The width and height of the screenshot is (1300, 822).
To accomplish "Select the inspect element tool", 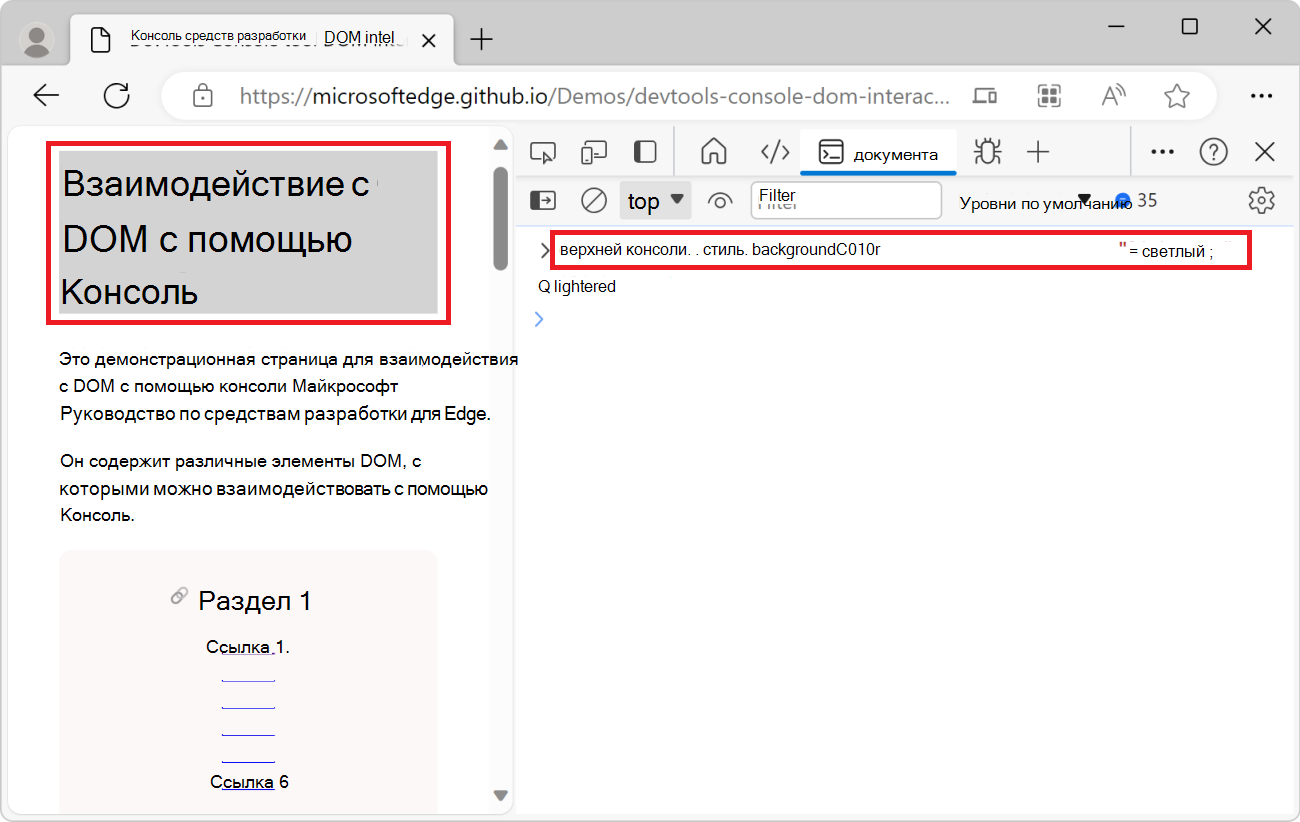I will (543, 151).
